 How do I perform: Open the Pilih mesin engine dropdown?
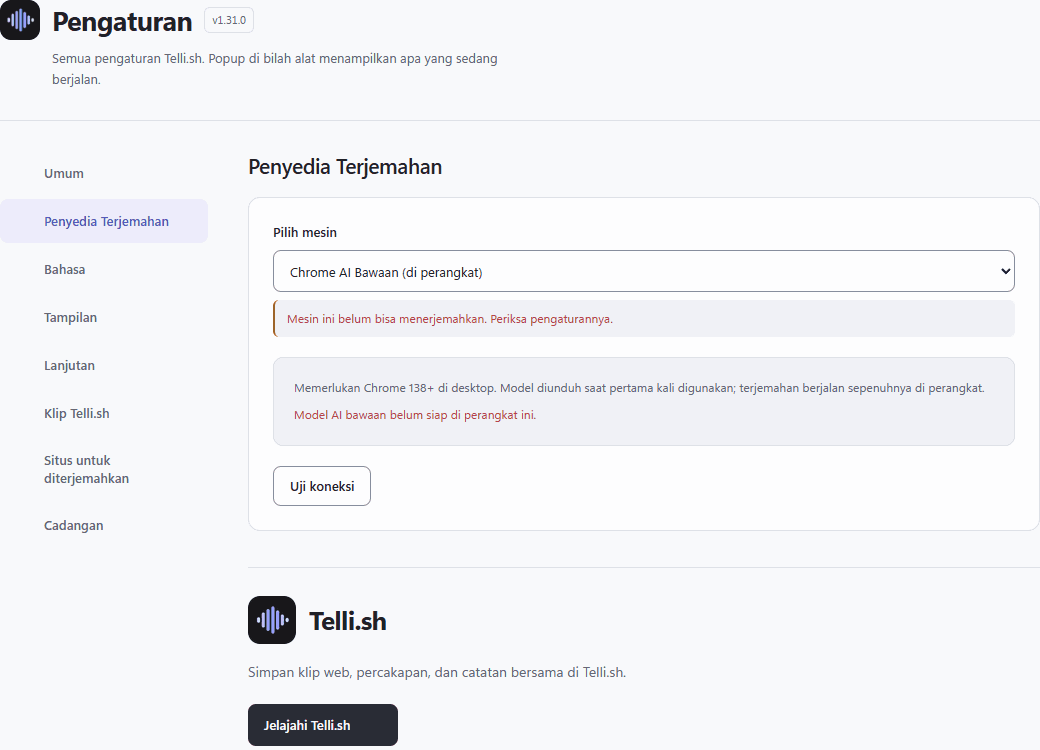[x=643, y=271]
